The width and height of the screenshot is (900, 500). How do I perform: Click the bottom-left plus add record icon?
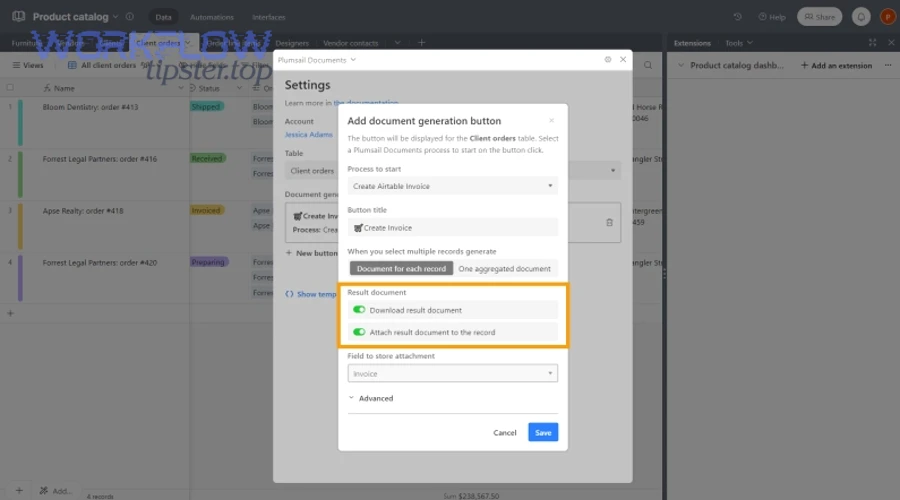click(x=19, y=491)
